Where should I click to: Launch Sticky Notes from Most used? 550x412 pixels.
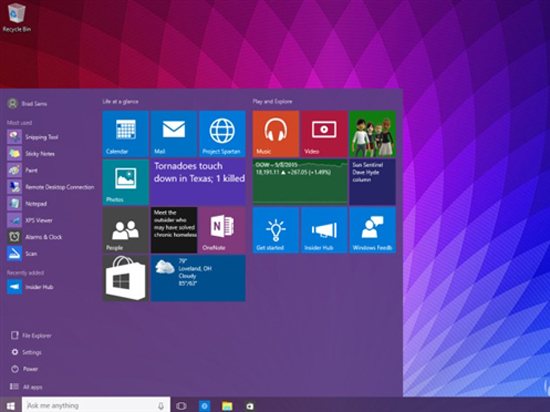32,154
